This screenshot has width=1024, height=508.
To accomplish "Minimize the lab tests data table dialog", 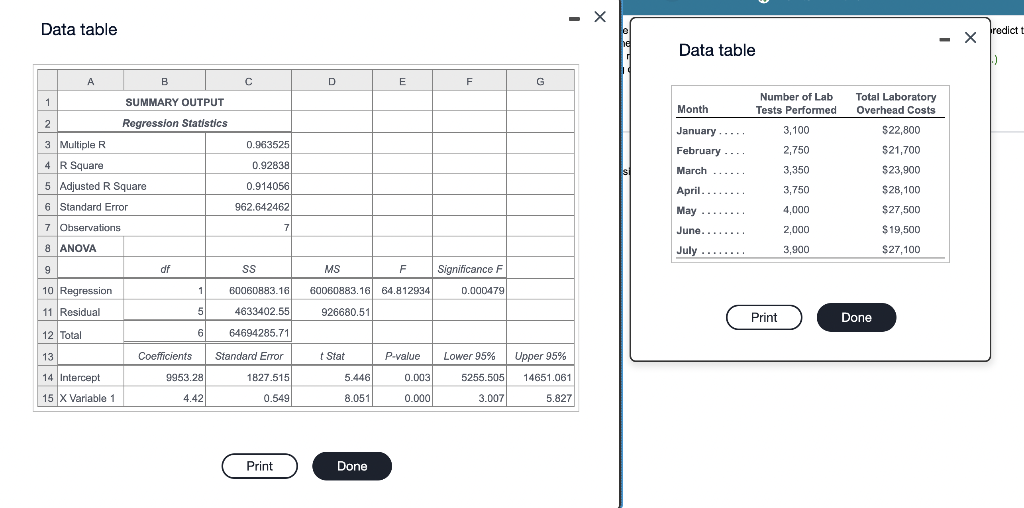I will (x=944, y=39).
